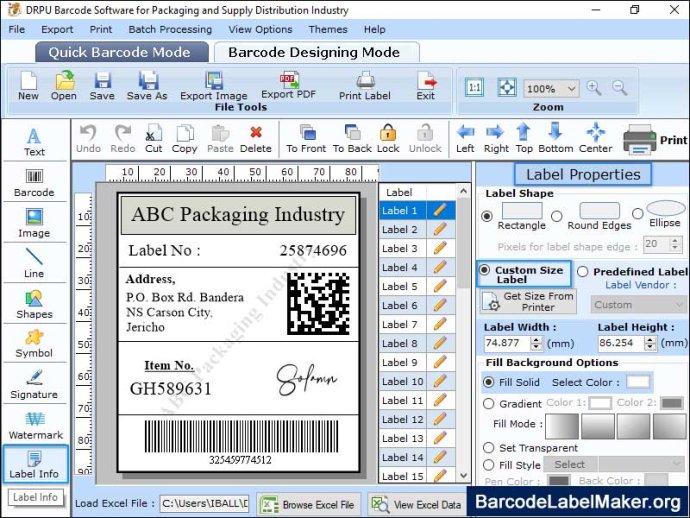Image resolution: width=690 pixels, height=518 pixels.
Task: Click the Label Info sidebar button
Action: [x=35, y=465]
